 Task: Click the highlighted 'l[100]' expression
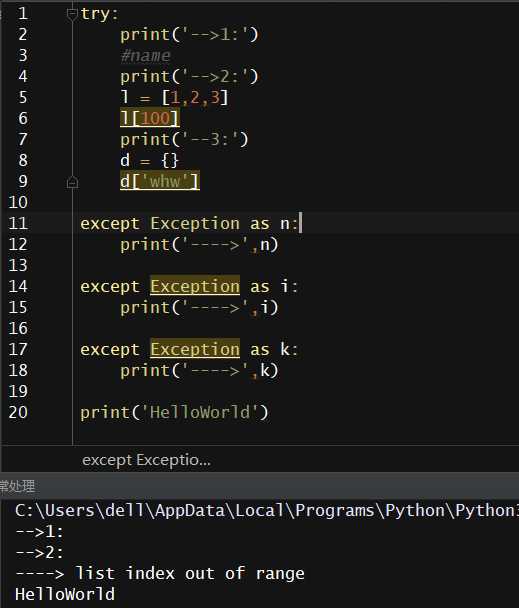150,118
